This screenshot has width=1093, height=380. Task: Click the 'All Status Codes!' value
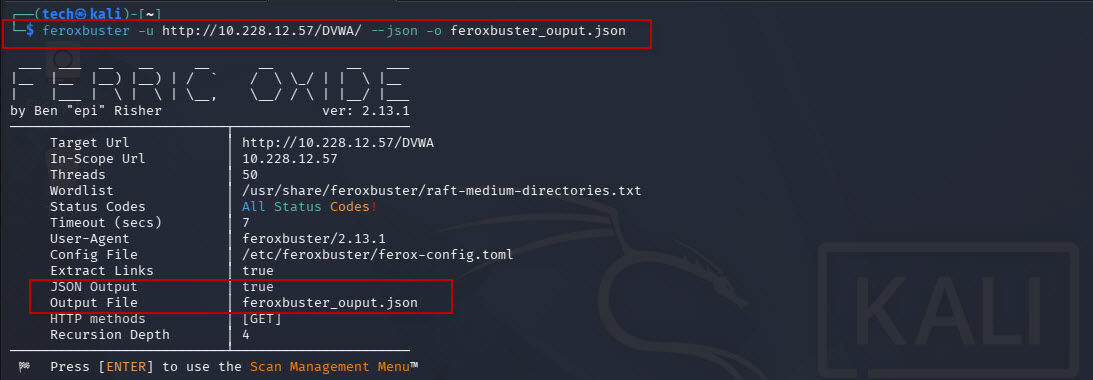309,207
